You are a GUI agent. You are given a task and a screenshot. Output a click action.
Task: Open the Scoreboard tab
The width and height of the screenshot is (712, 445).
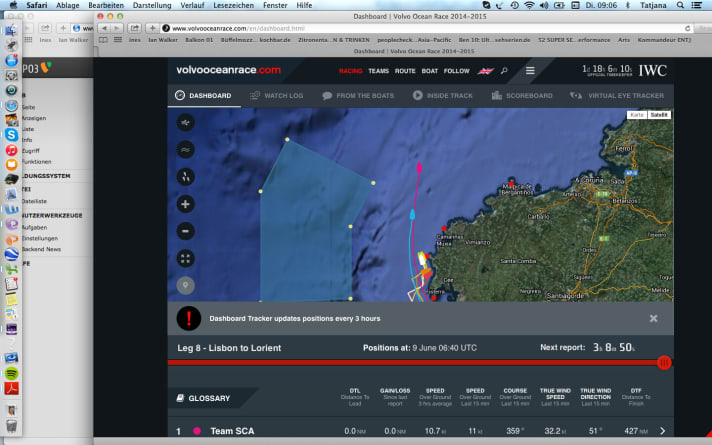coord(522,95)
